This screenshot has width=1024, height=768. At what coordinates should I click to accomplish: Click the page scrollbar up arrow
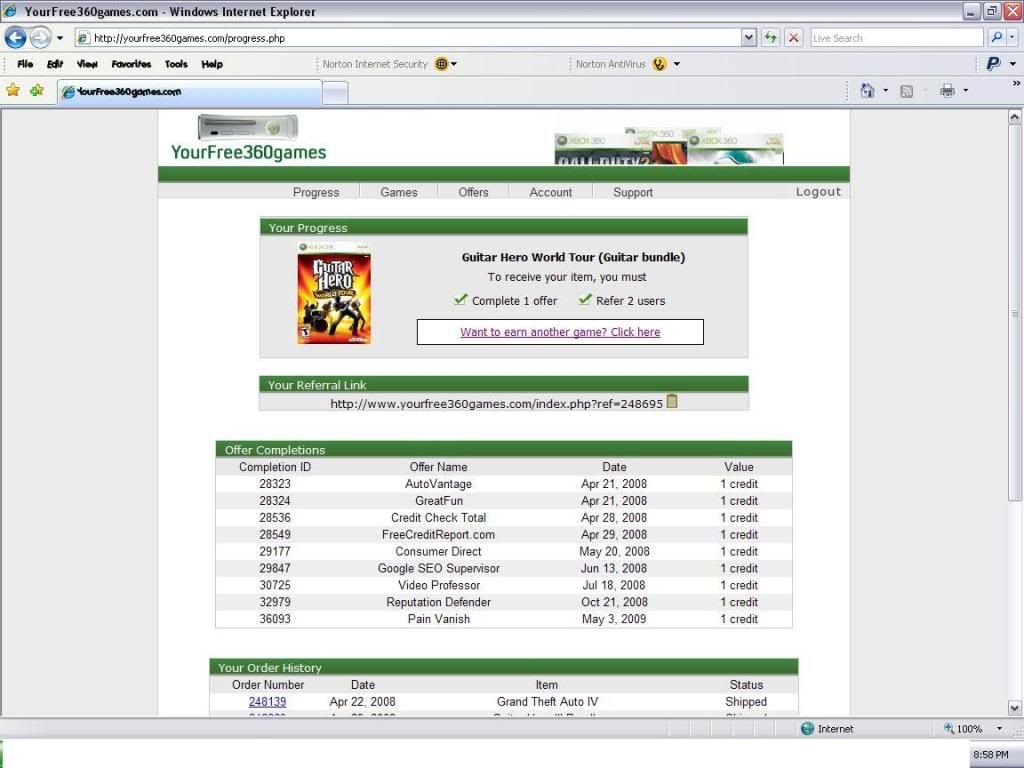tap(1014, 118)
